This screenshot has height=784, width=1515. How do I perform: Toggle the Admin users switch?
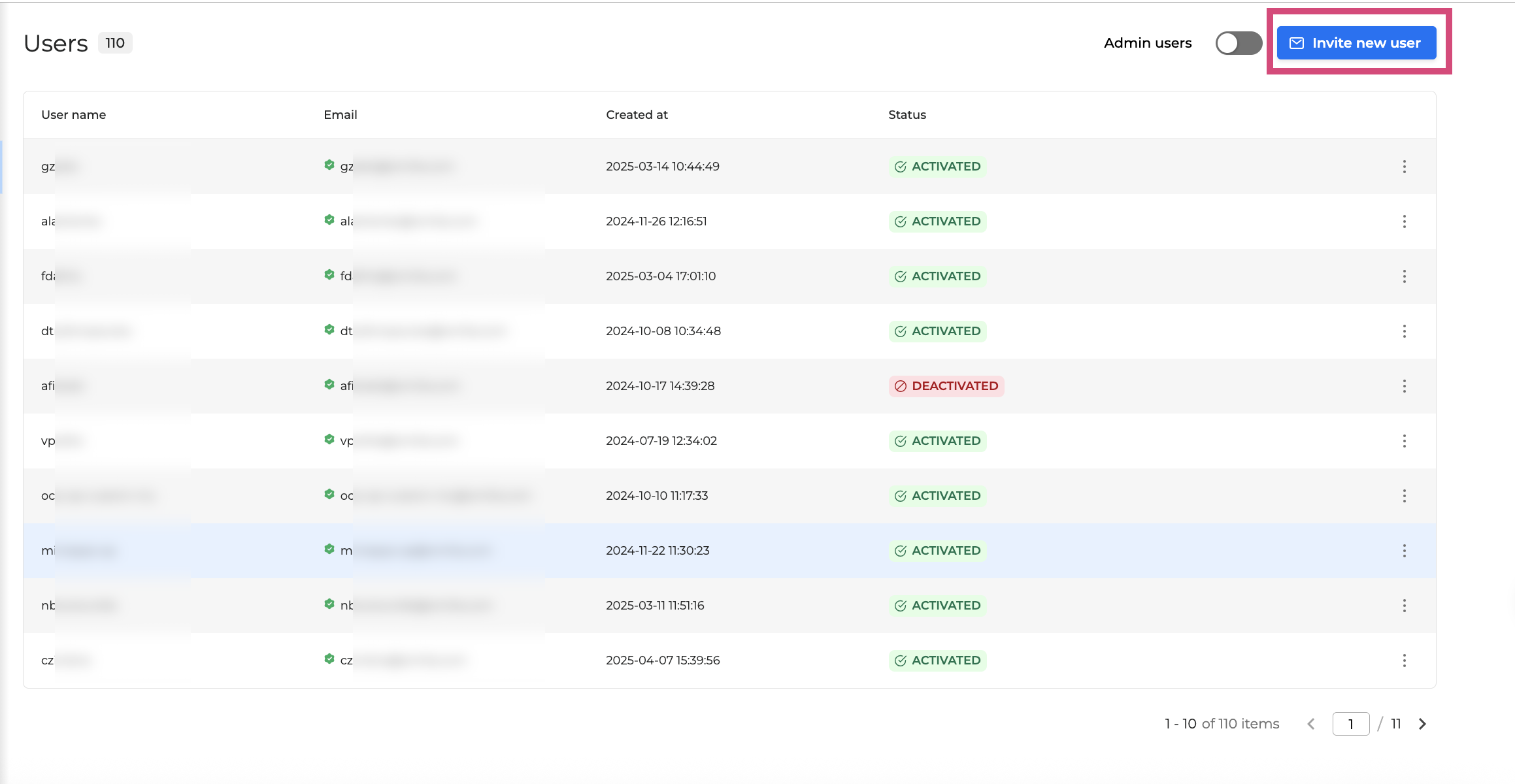1239,43
